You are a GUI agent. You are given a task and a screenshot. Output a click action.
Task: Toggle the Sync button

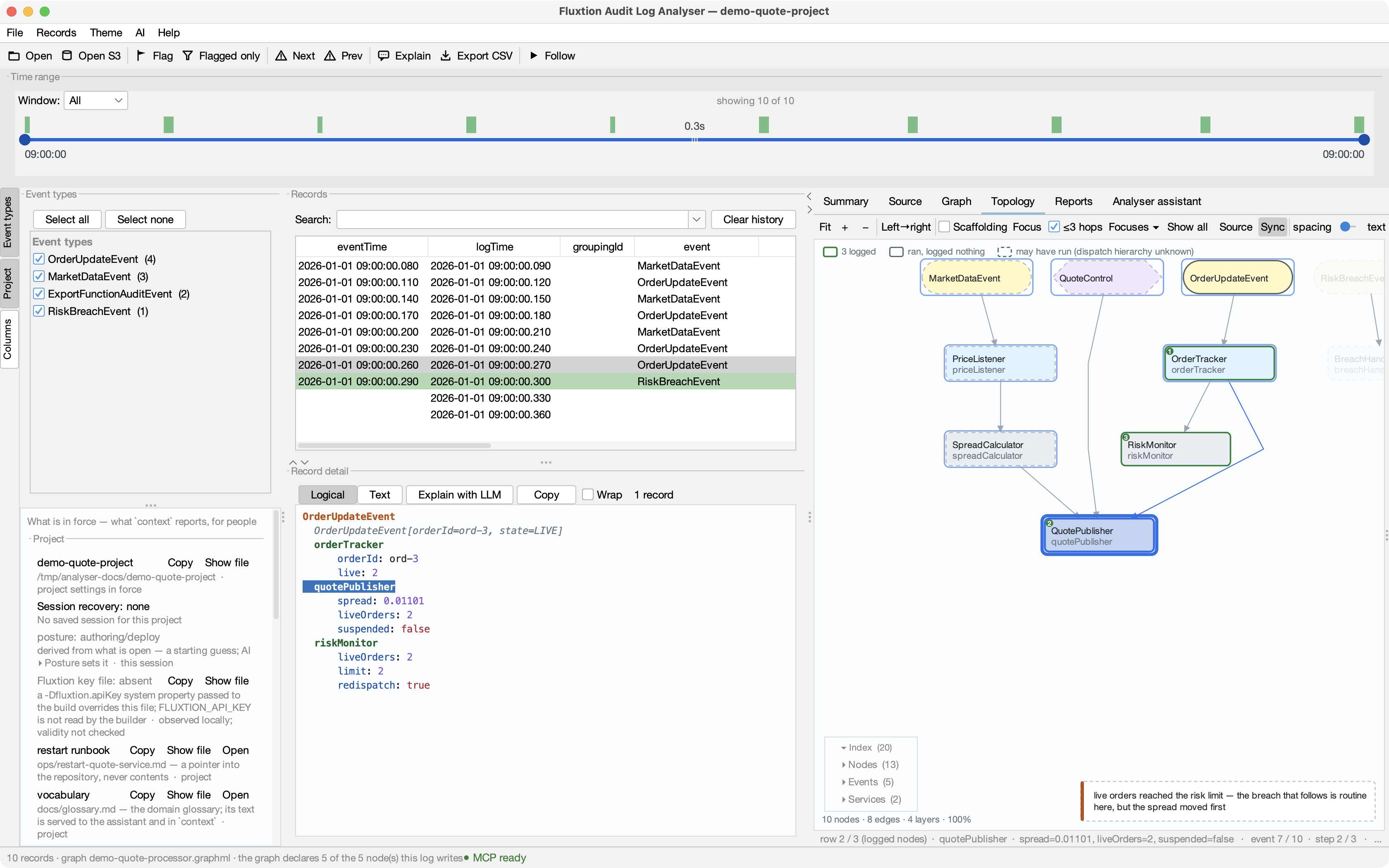click(x=1272, y=227)
